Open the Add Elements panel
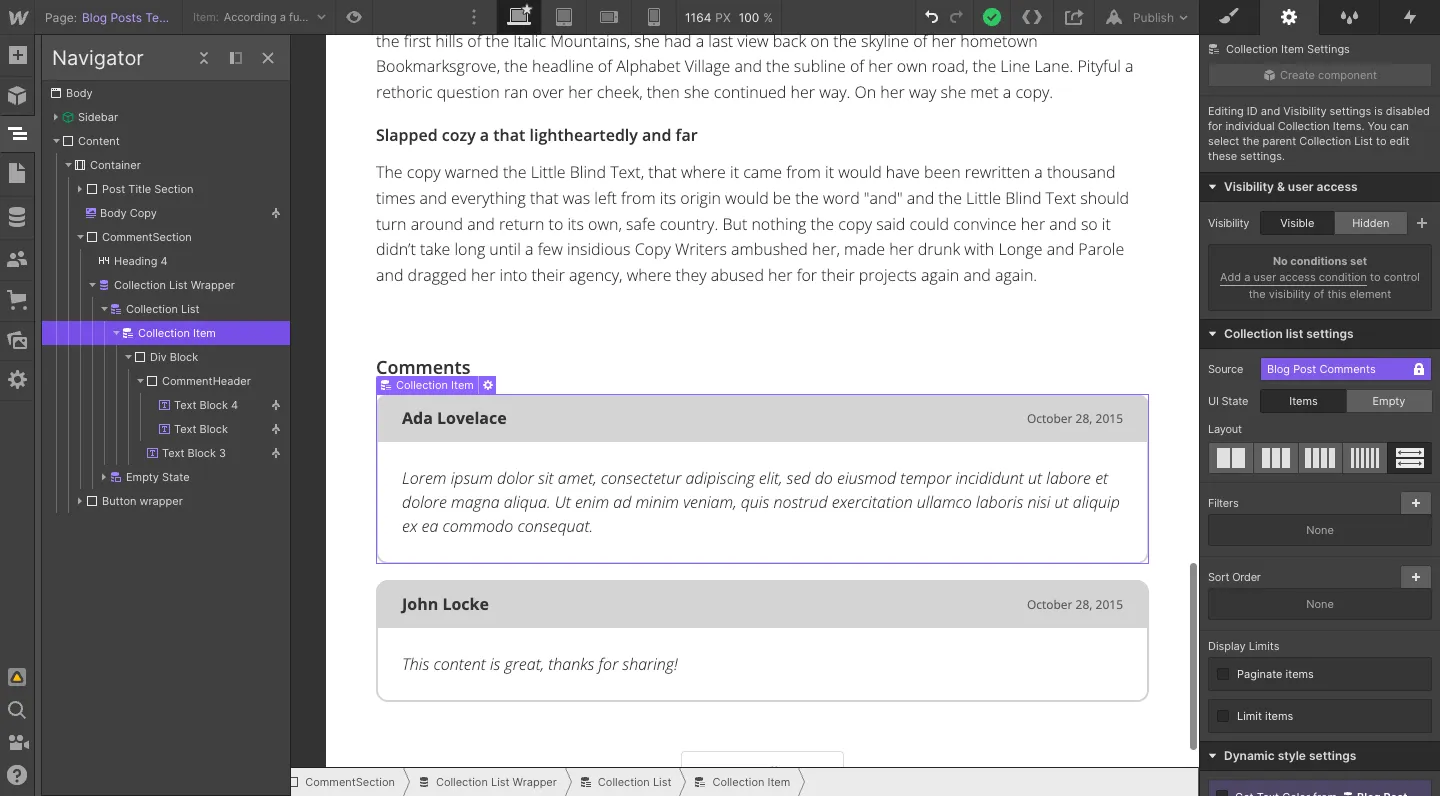Screen dimensions: 1440x796 tap(17, 56)
